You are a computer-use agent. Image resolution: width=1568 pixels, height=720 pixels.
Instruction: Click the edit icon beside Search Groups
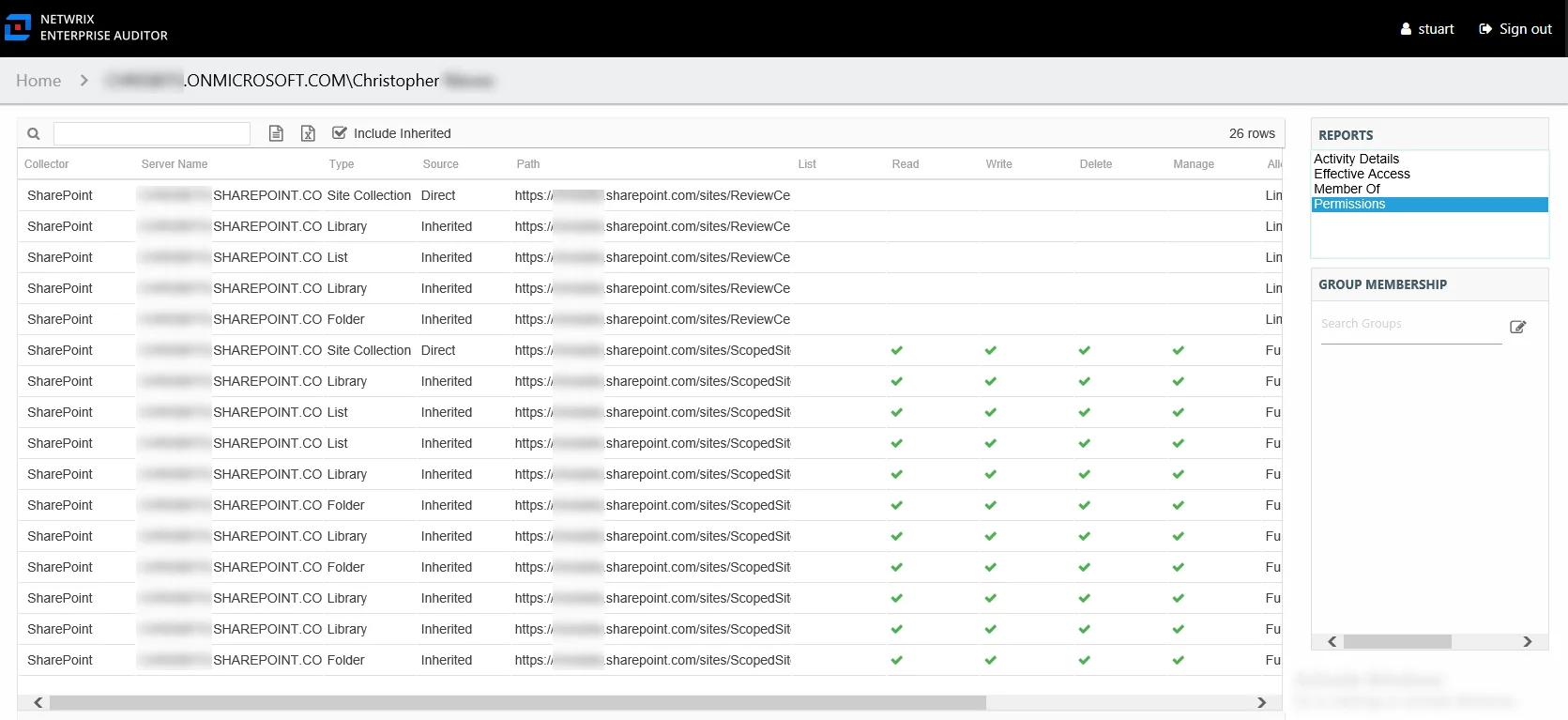(x=1517, y=327)
